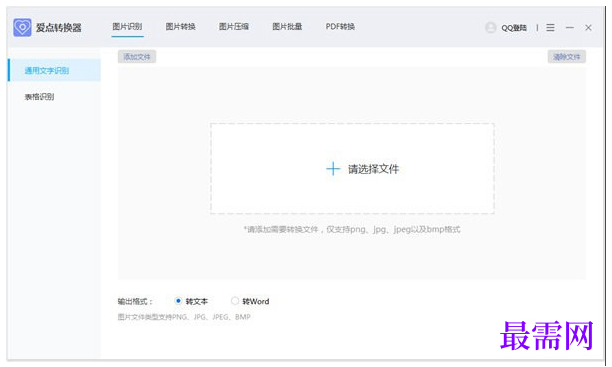This screenshot has height=367, width=612.
Task: Select the 转文本 output radio button
Action: [178, 301]
